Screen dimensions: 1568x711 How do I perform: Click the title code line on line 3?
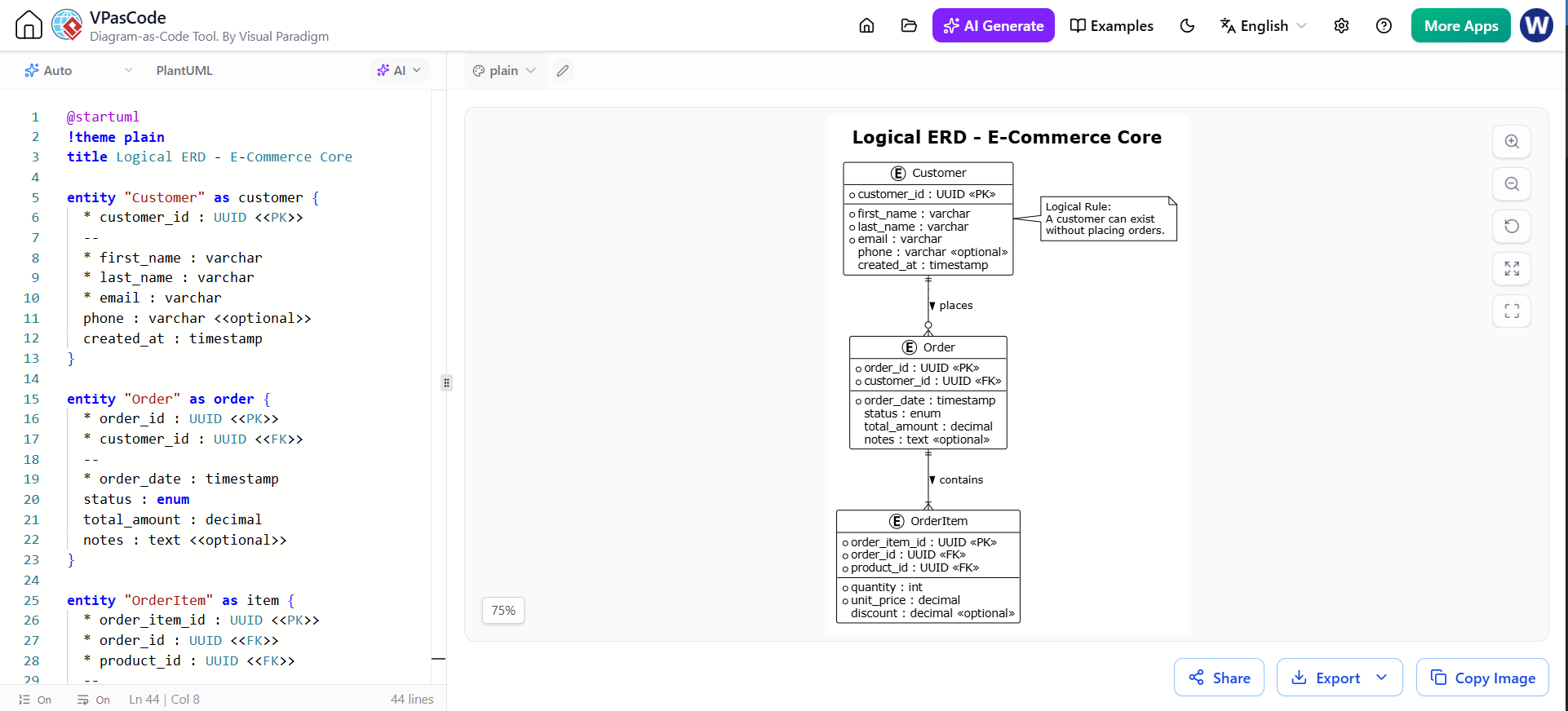tap(210, 157)
